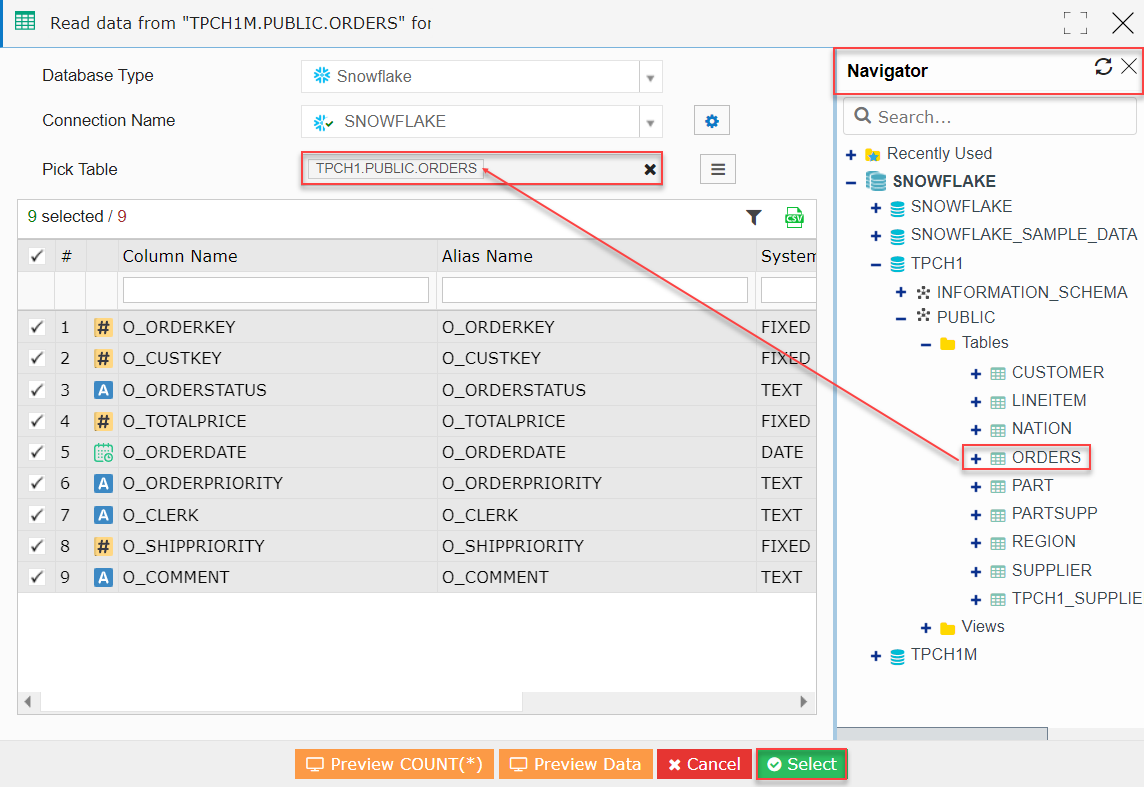The height and width of the screenshot is (787, 1144).
Task: Cancel the read data dialog
Action: click(704, 764)
